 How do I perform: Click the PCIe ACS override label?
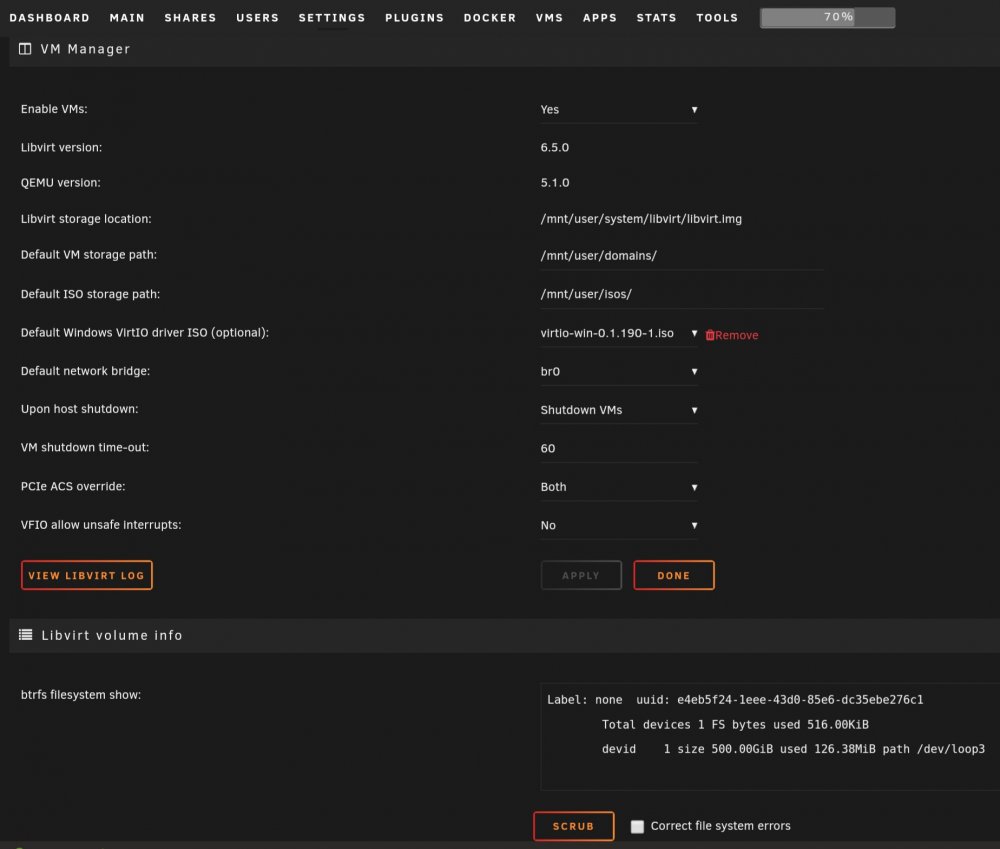tap(73, 487)
